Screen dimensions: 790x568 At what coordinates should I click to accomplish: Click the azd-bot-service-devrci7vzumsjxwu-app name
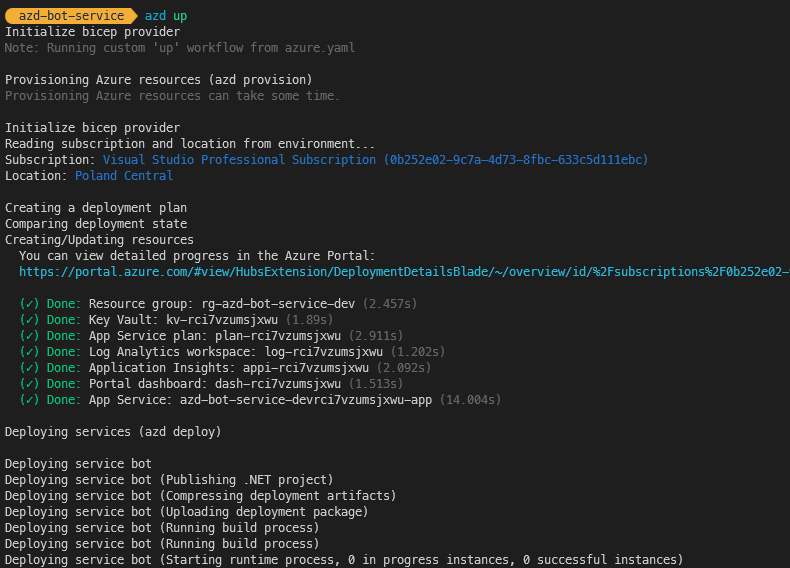tap(306, 400)
